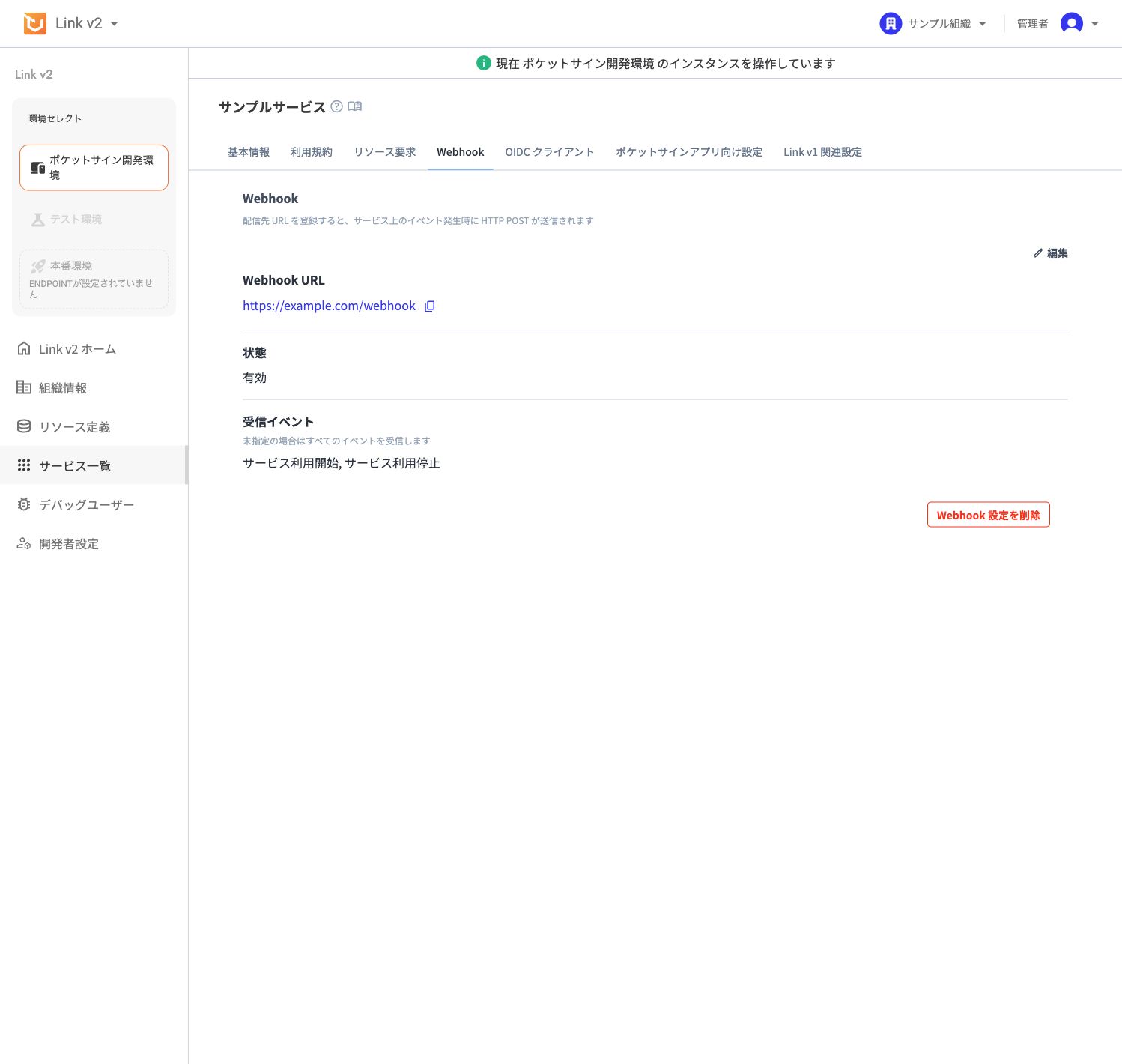Open the Link v1 関連設定 tab

822,152
